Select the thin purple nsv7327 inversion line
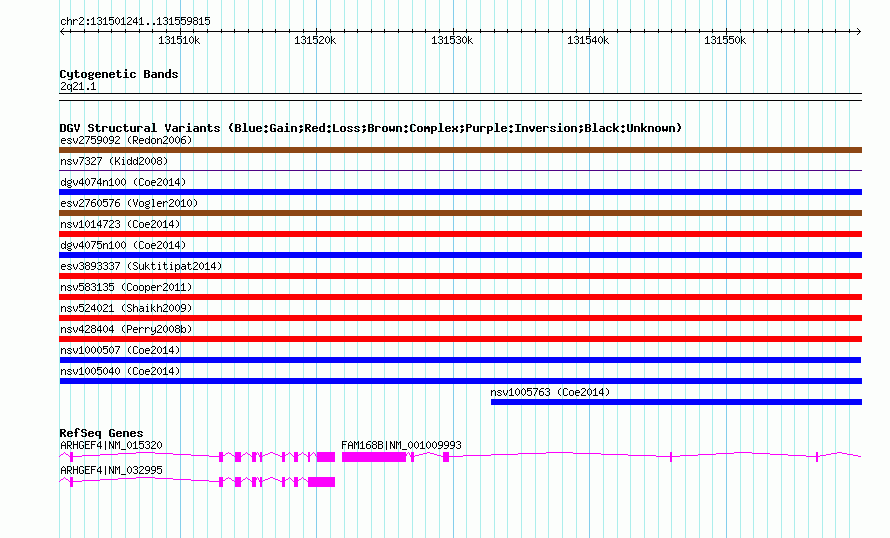 click(460, 170)
